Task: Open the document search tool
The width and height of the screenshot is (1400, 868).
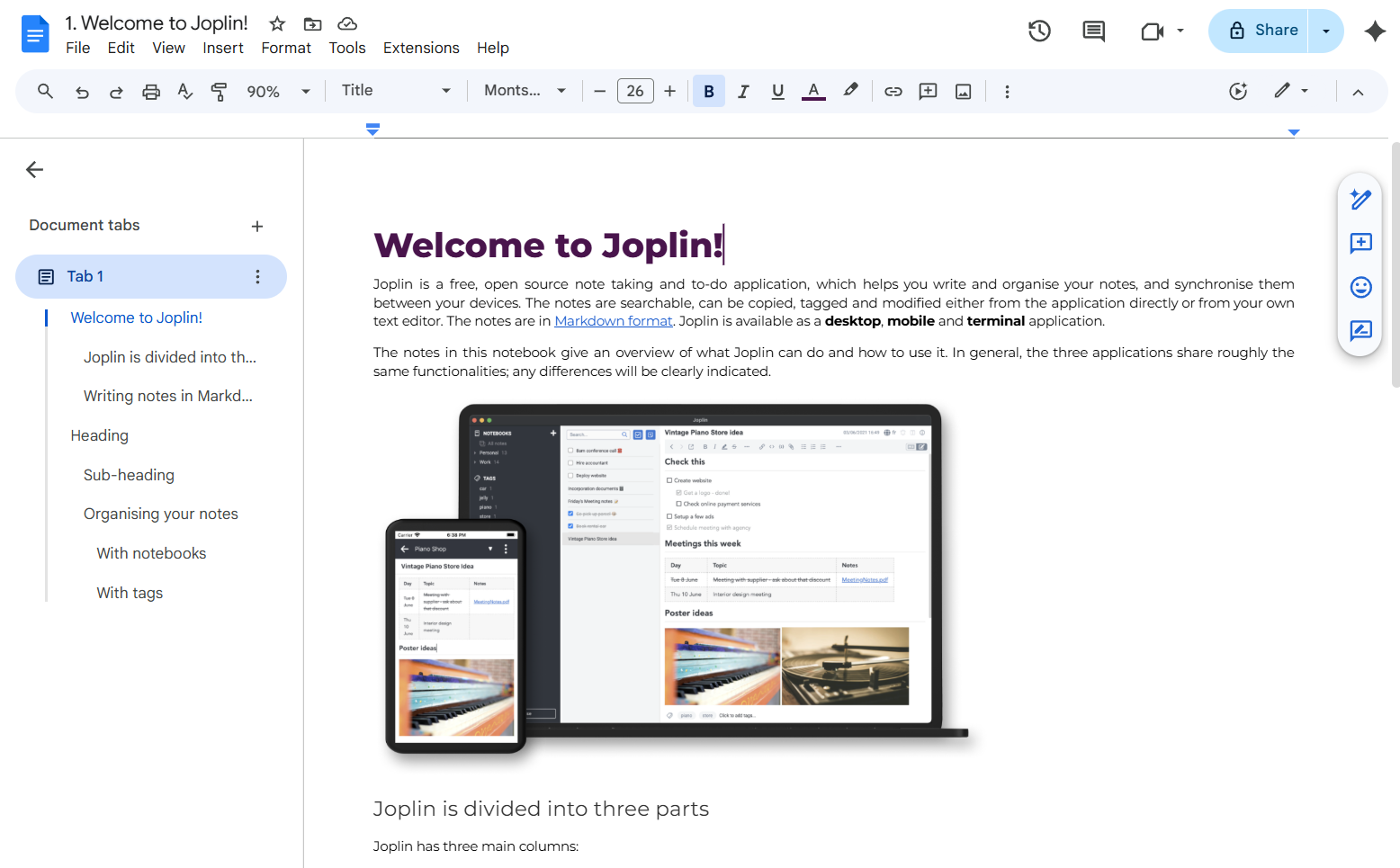Action: tap(45, 91)
